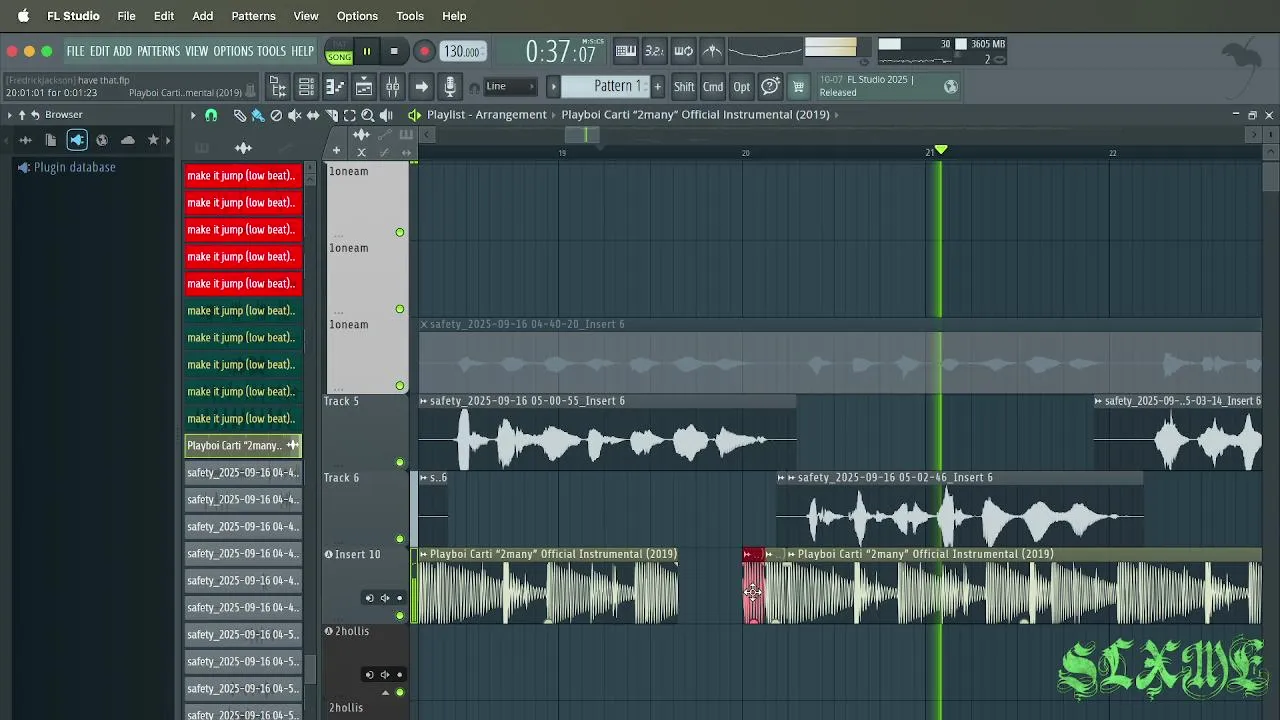Click the Opt modifier button
This screenshot has height=720, width=1280.
[741, 87]
